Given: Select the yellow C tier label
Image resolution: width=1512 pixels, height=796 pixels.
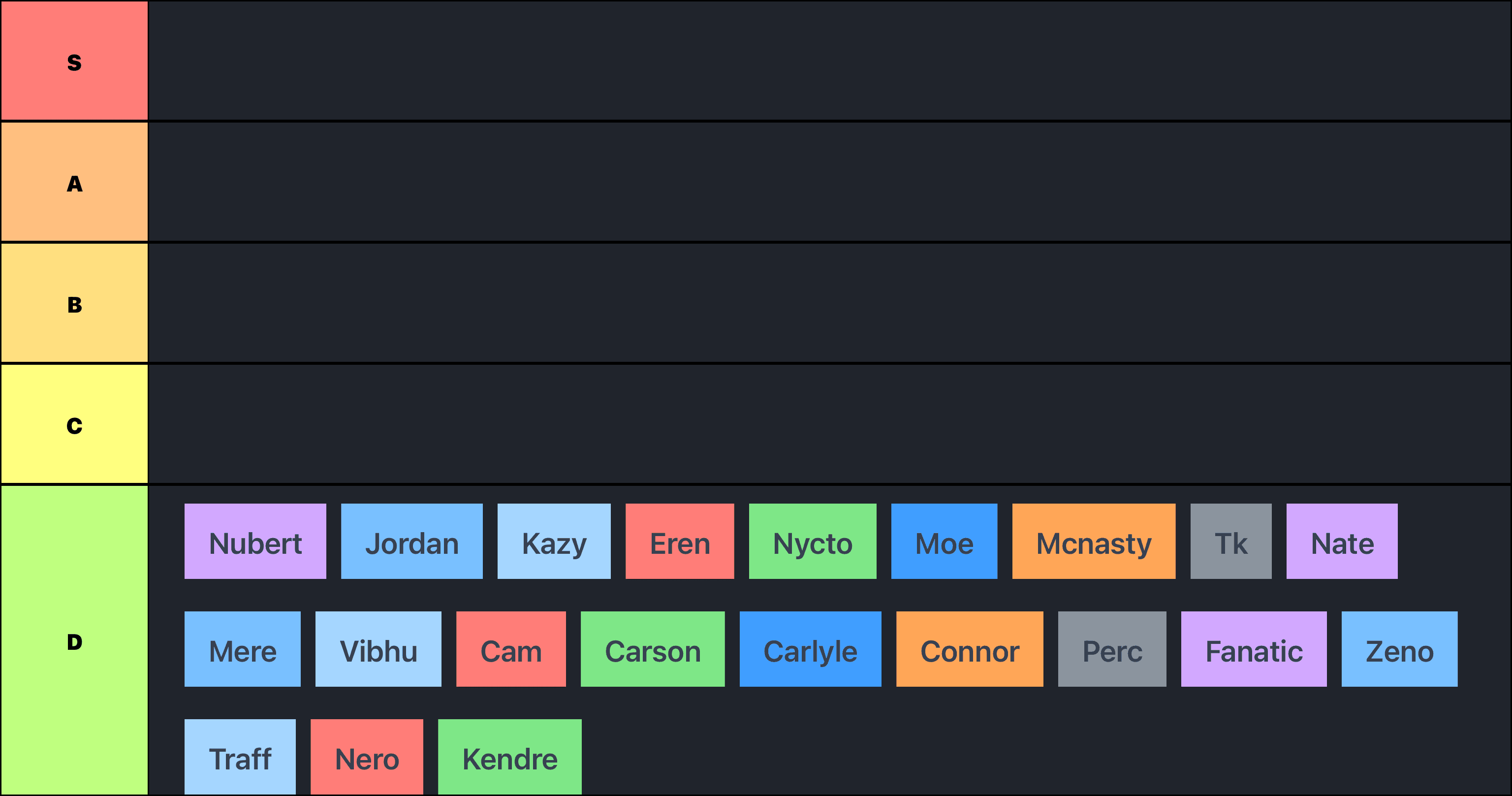Looking at the screenshot, I should pos(74,424).
